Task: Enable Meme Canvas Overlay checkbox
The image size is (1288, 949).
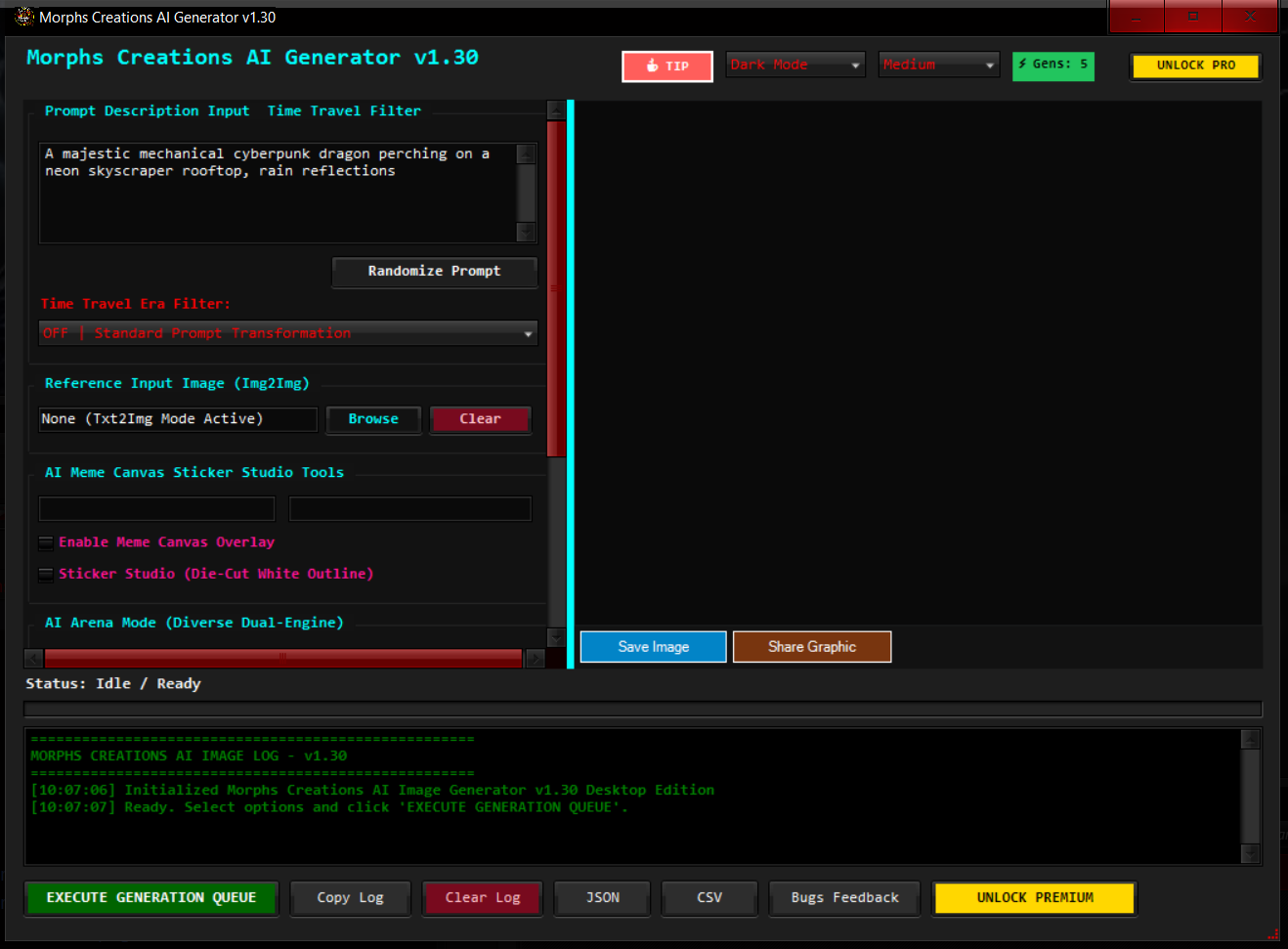Action: [x=46, y=542]
